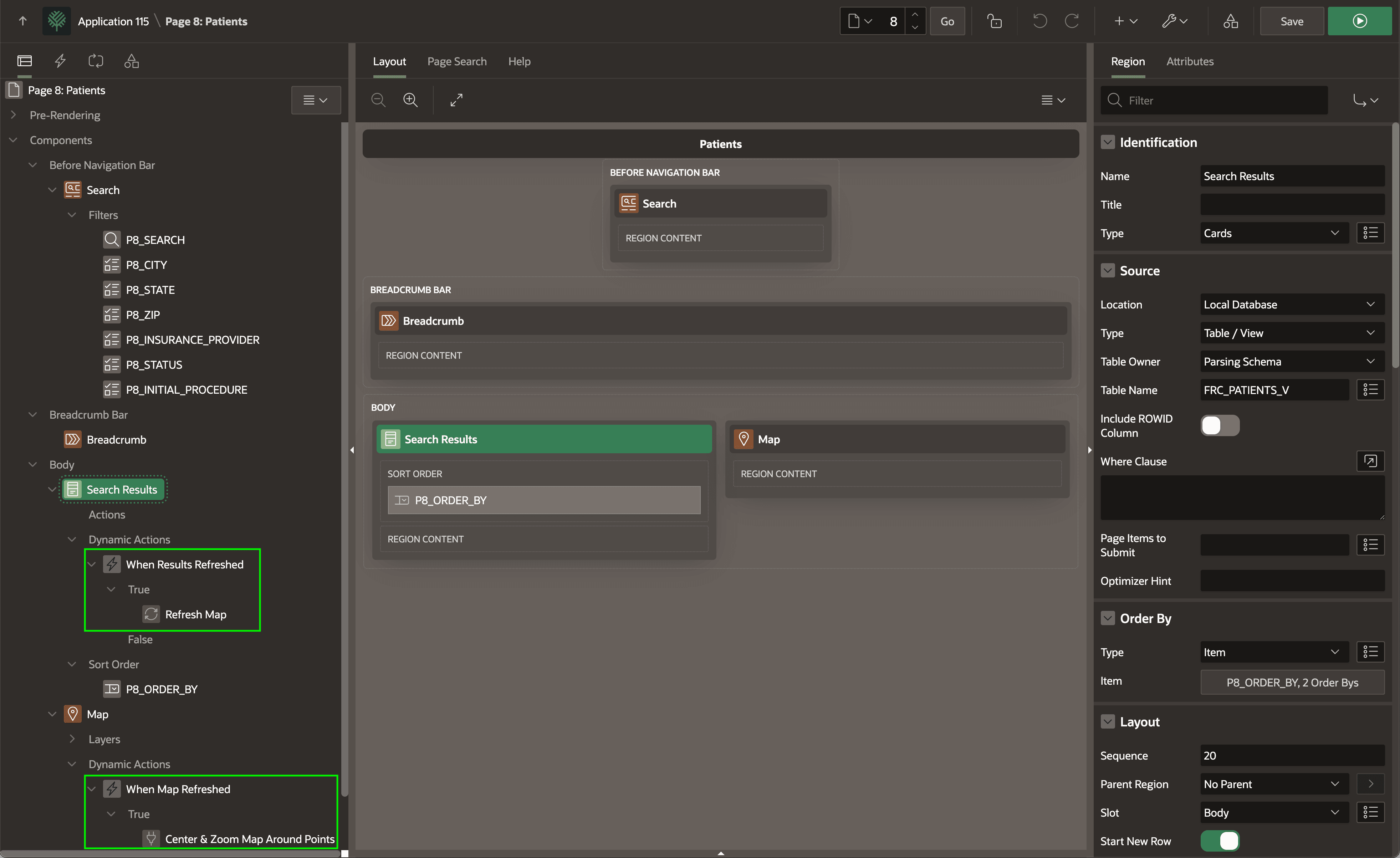
Task: Select the Region tab
Action: (1128, 61)
